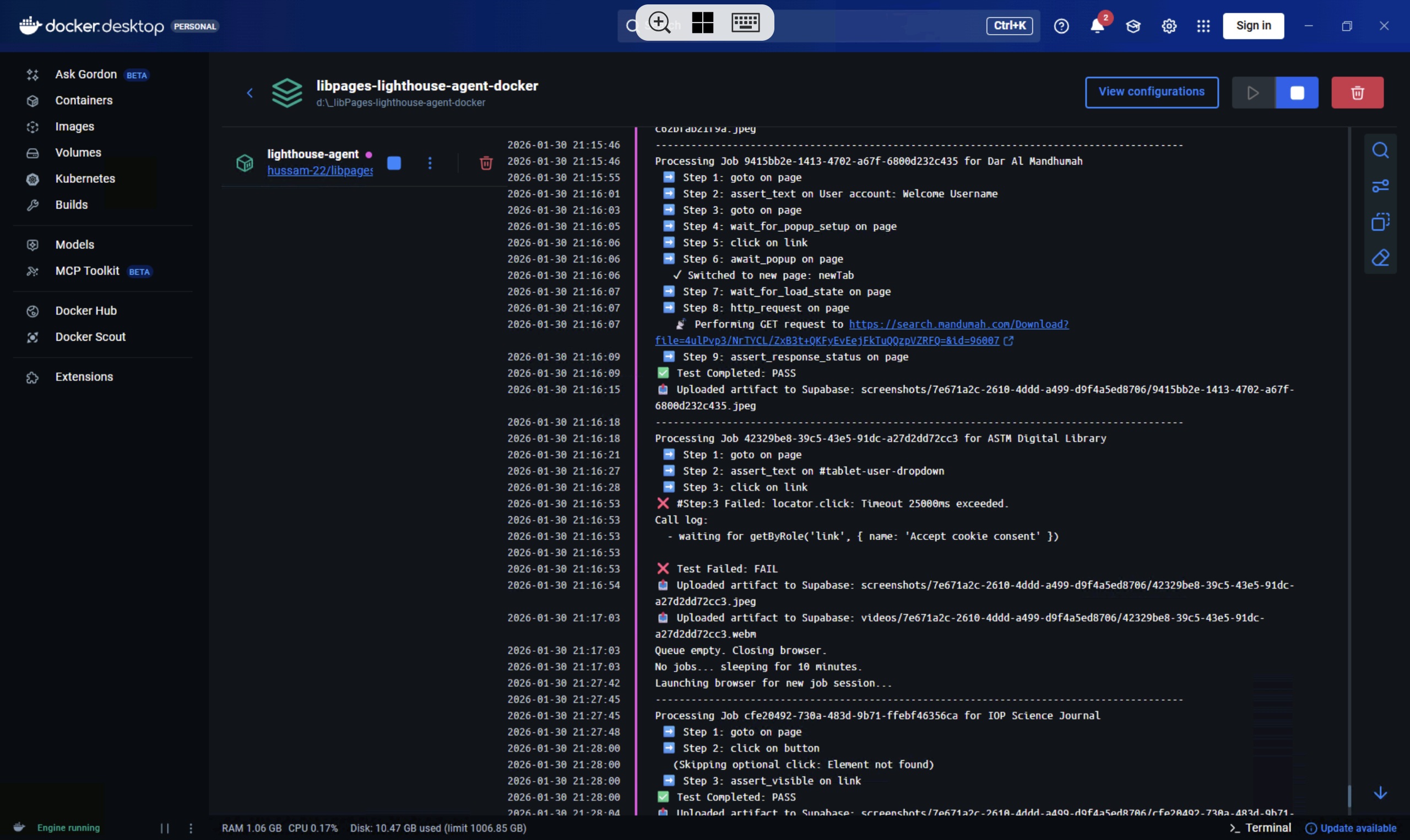
Task: Click View configurations button
Action: tap(1151, 92)
